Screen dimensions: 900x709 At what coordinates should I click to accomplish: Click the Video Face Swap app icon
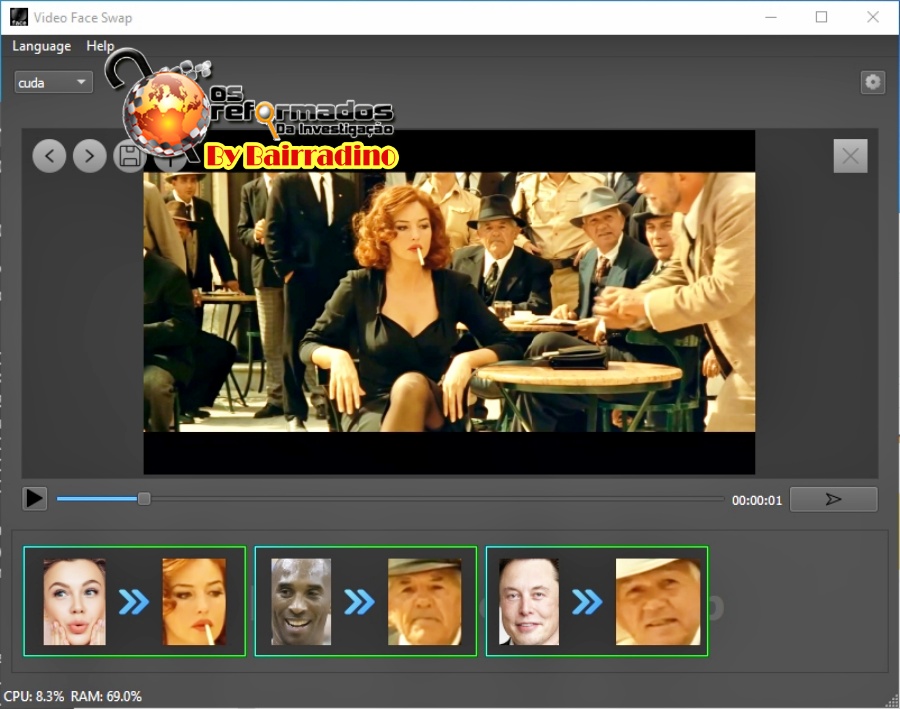tap(19, 17)
